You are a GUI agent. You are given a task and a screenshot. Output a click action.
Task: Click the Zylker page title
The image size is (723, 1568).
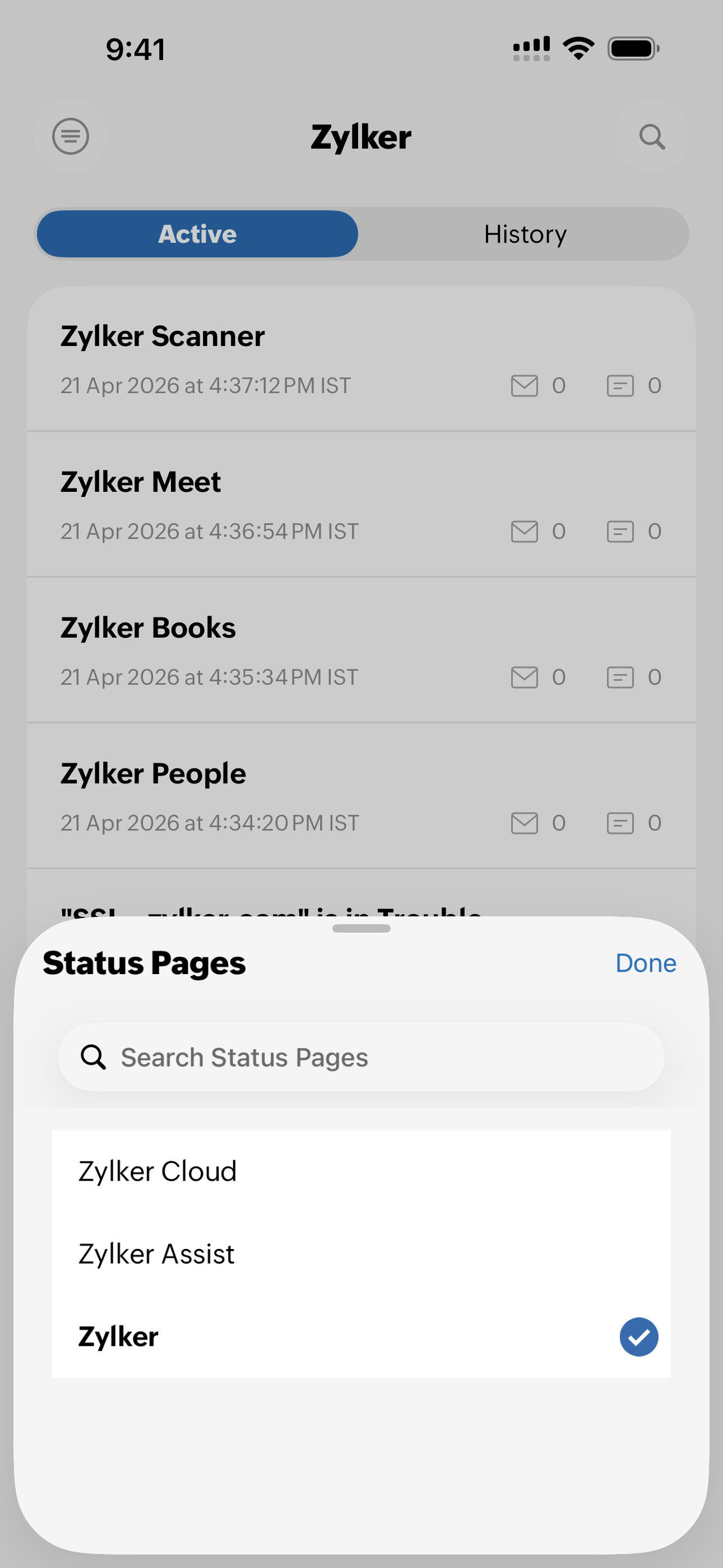(361, 137)
